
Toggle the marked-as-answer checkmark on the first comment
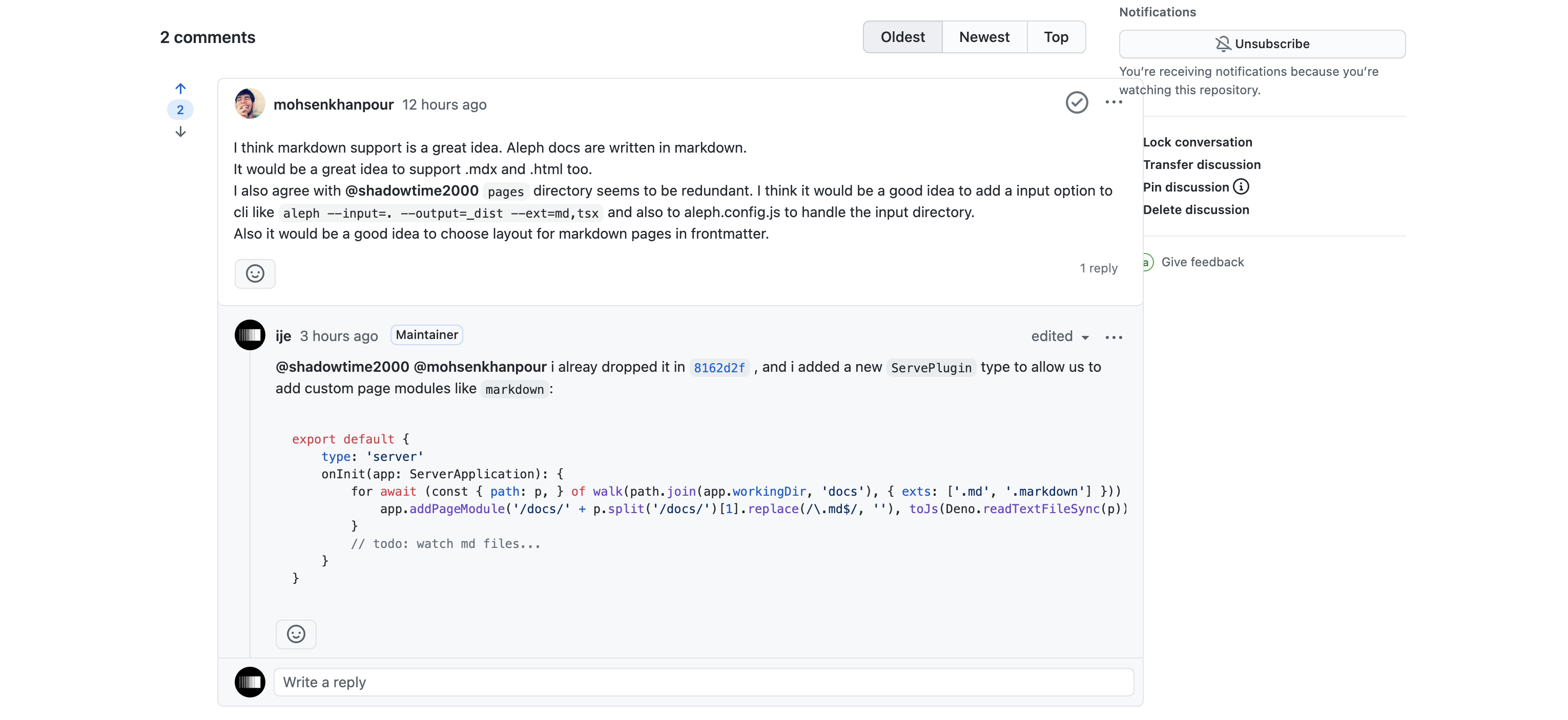click(1077, 102)
